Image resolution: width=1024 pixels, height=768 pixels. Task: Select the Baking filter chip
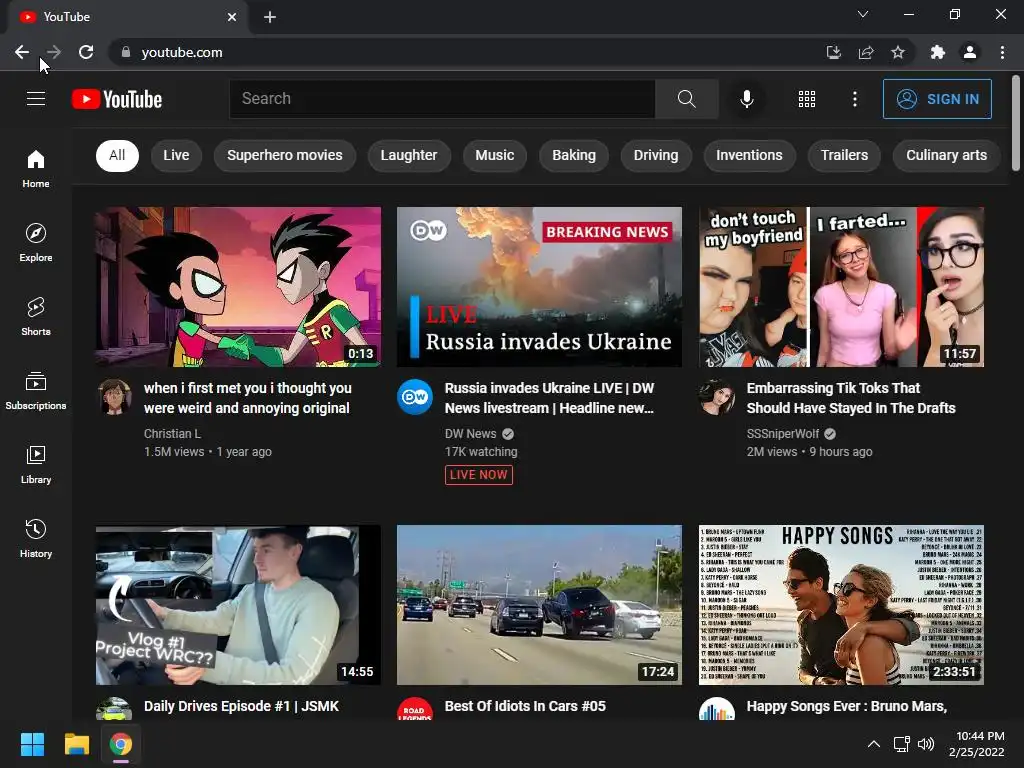point(573,155)
